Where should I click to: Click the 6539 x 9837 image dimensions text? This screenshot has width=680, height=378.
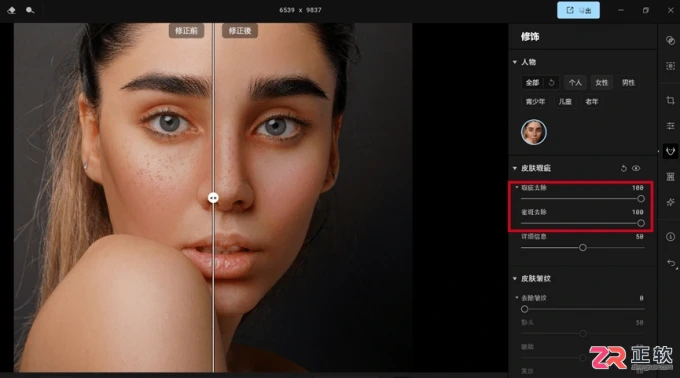pos(300,10)
